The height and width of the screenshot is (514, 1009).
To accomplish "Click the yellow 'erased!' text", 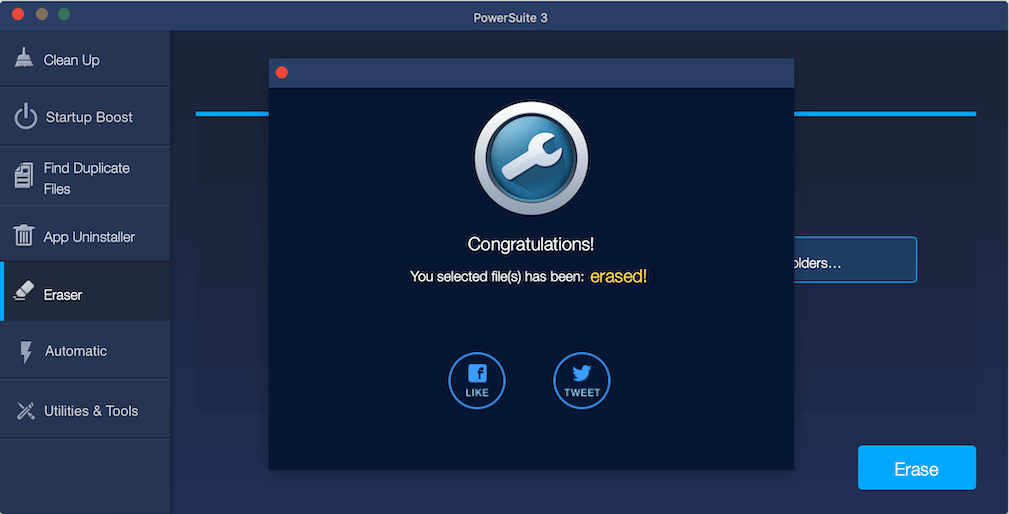I will click(x=618, y=277).
